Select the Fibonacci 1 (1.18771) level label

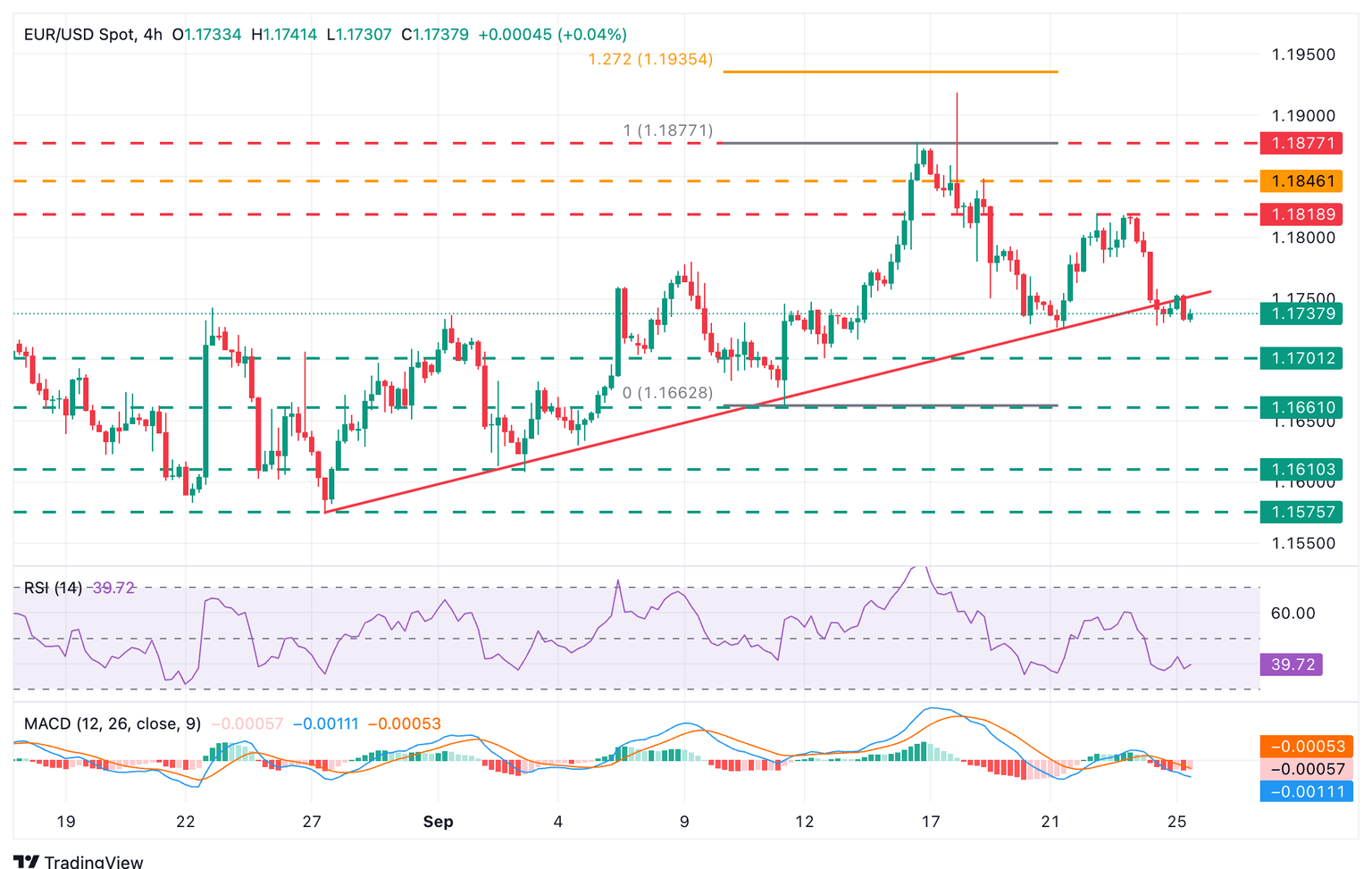[x=668, y=131]
